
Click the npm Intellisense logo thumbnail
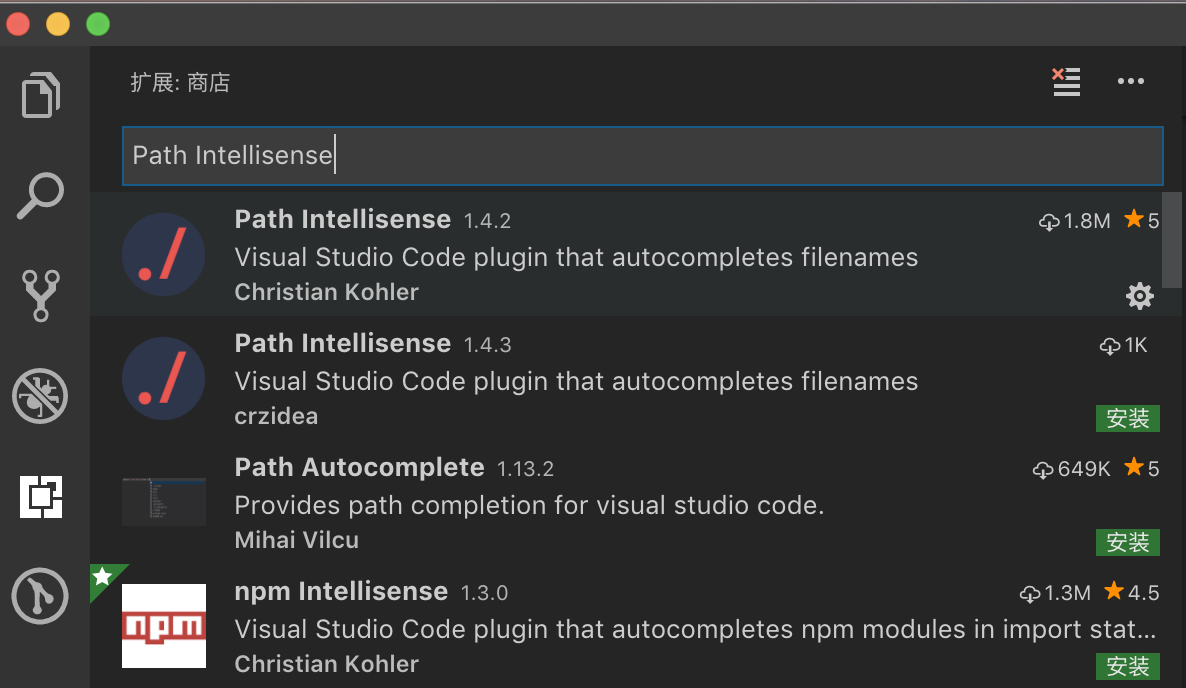[164, 626]
